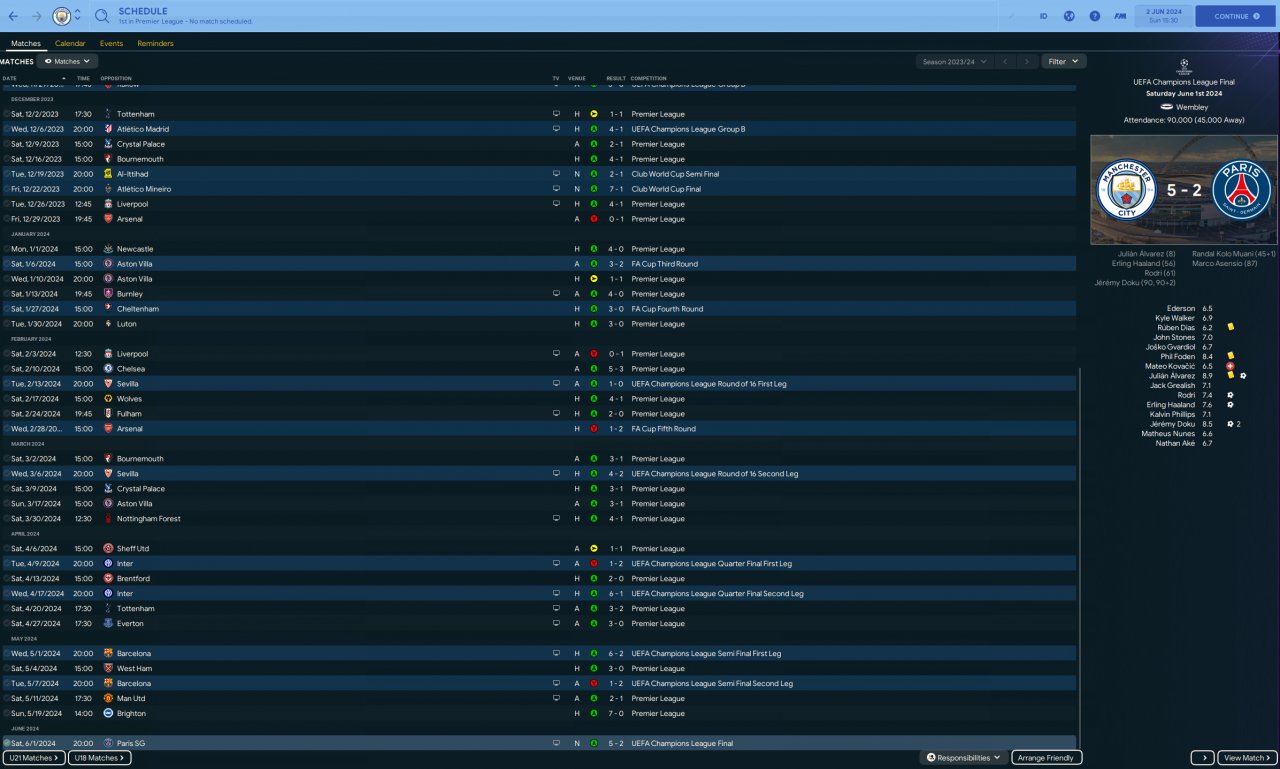Click the large Paris Saint-Germain crest in the scoreboard

tap(1241, 190)
